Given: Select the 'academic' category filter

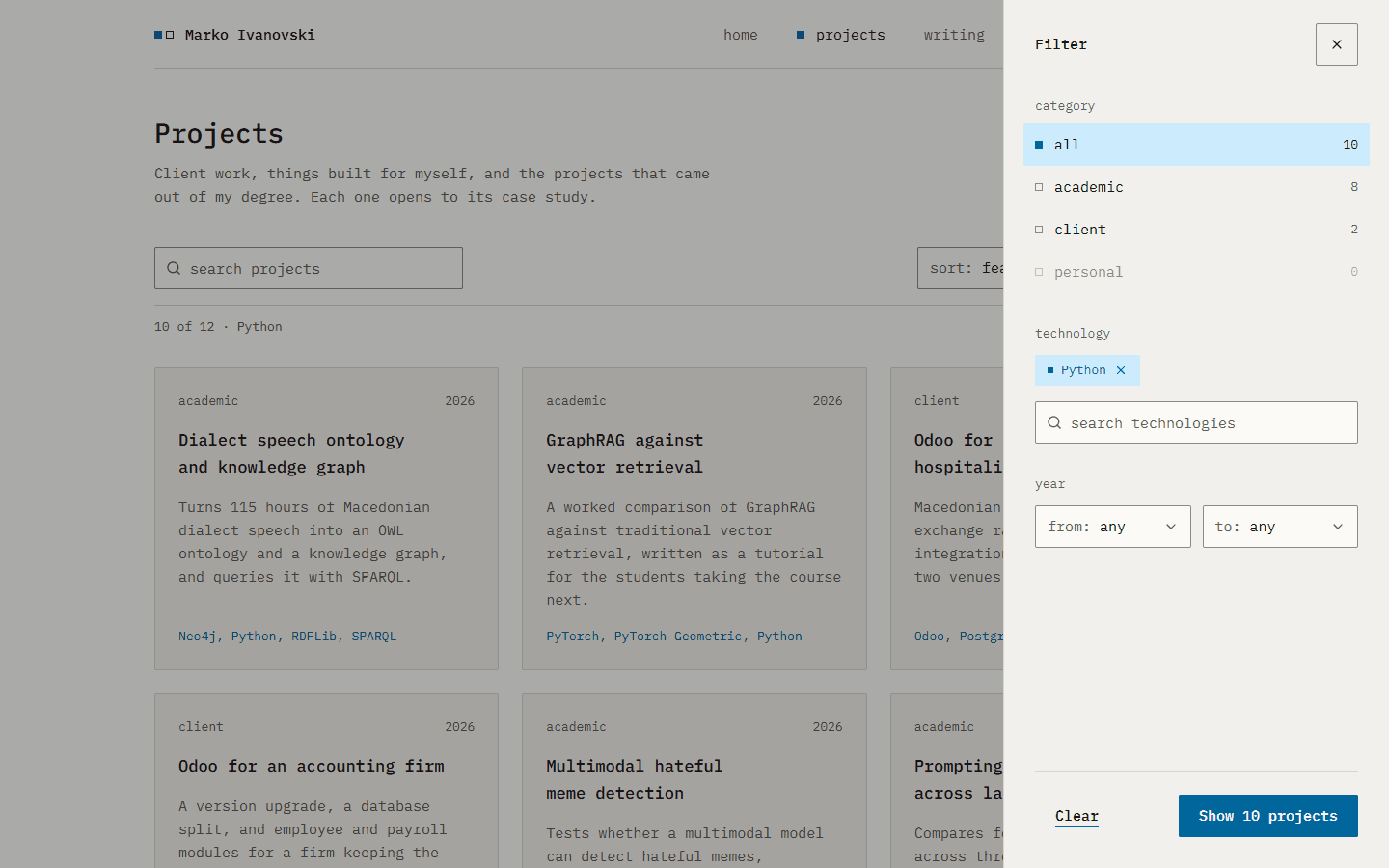Looking at the screenshot, I should [x=1196, y=187].
